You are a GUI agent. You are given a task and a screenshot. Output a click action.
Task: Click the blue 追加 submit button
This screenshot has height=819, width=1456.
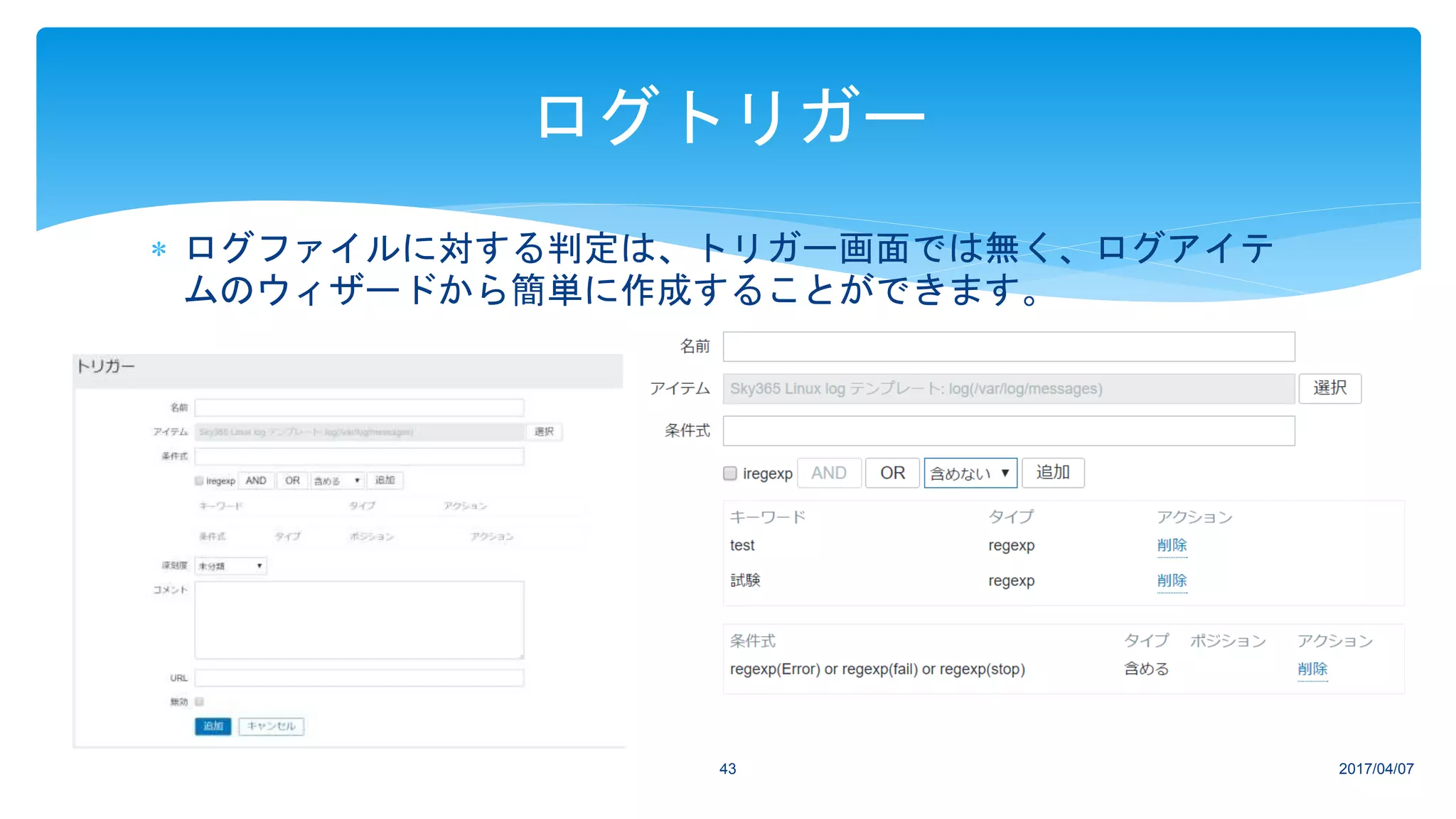click(213, 726)
